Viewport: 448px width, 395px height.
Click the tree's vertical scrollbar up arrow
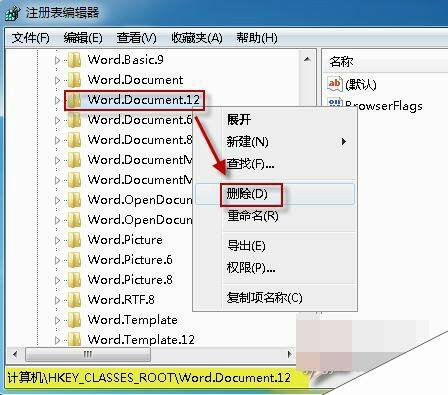coord(307,60)
